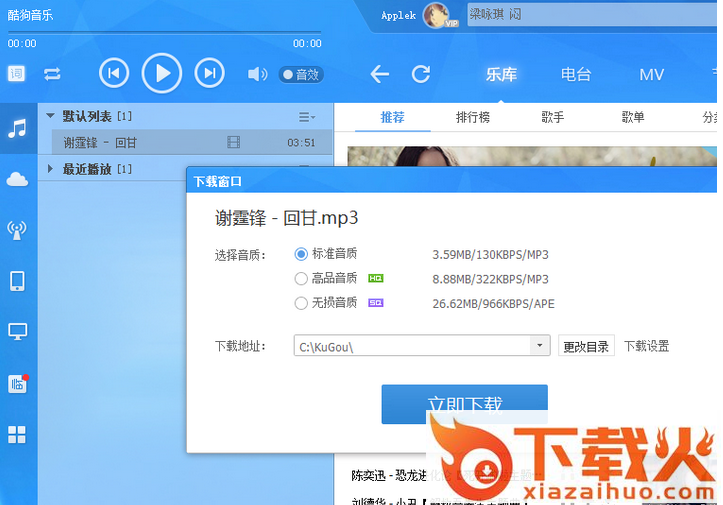Image resolution: width=723 pixels, height=505 pixels.
Task: Click the Play button
Action: coord(162,73)
